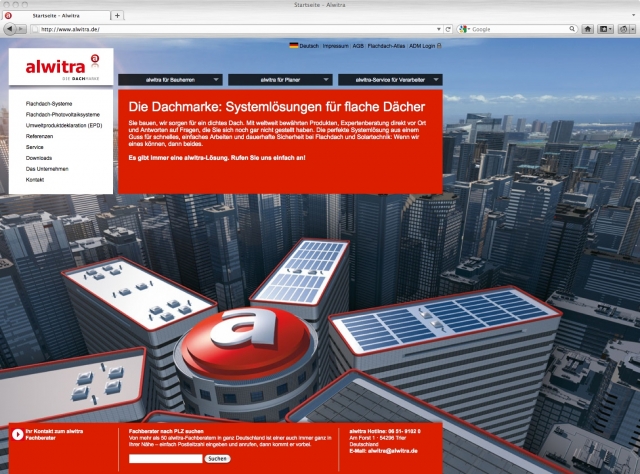
Task: Open the bookmarks sidebar toolbar icon
Action: pos(605,29)
